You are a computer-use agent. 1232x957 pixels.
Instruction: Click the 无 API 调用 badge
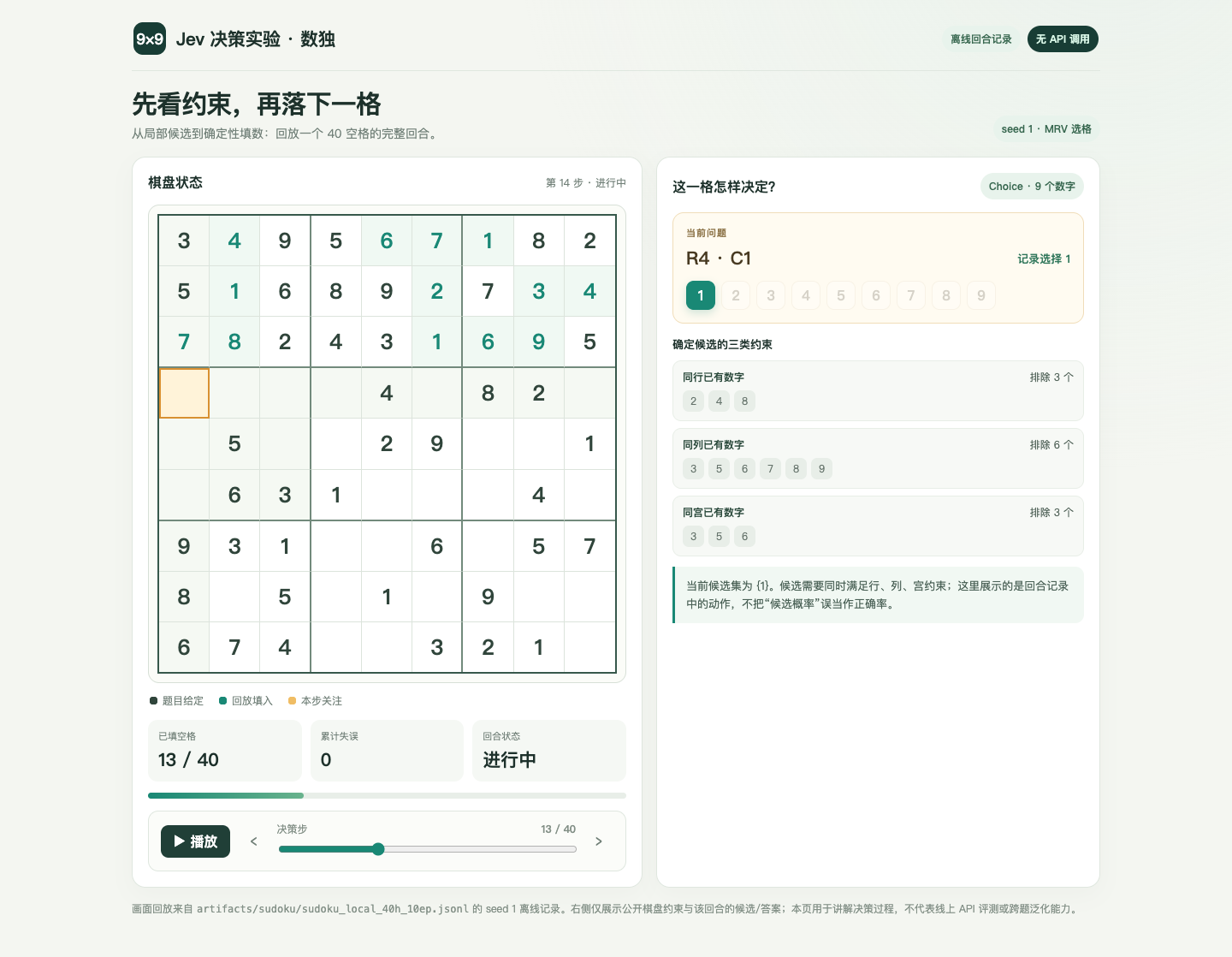(1063, 39)
